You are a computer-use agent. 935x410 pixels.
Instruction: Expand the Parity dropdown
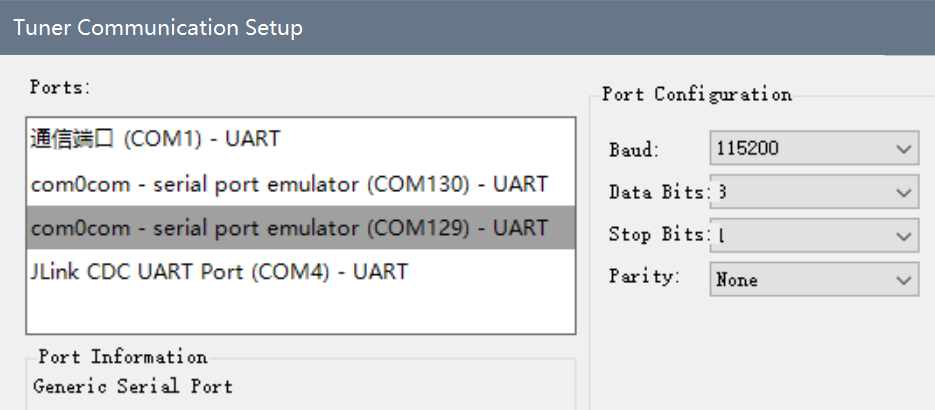pyautogui.click(x=814, y=279)
